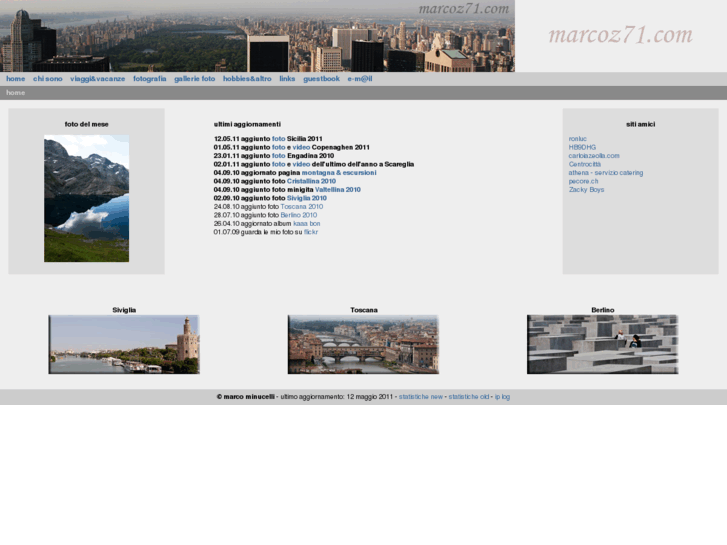Visit pecore.ch link
Image resolution: width=727 pixels, height=545 pixels.
click(x=583, y=181)
